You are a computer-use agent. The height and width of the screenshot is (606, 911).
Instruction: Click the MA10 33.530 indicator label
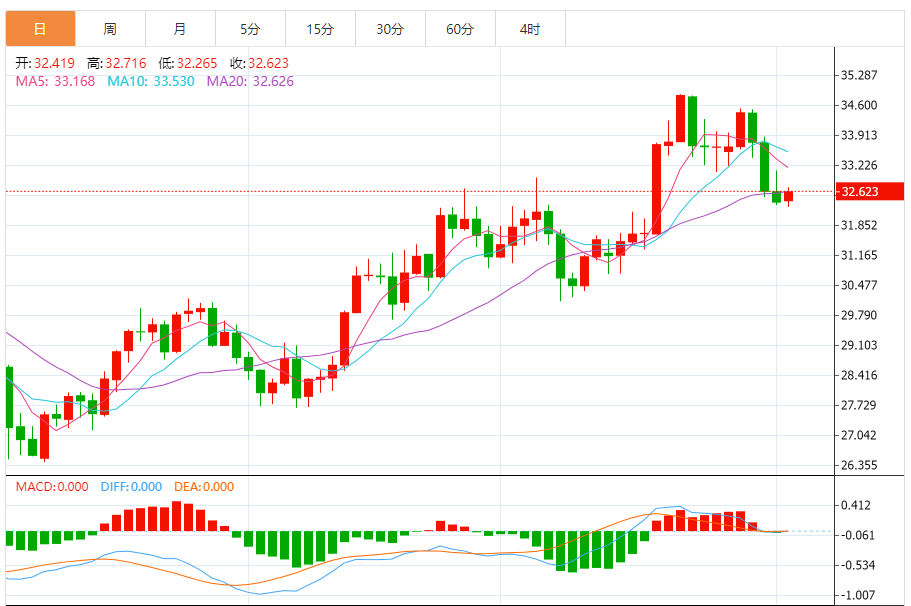pos(150,81)
